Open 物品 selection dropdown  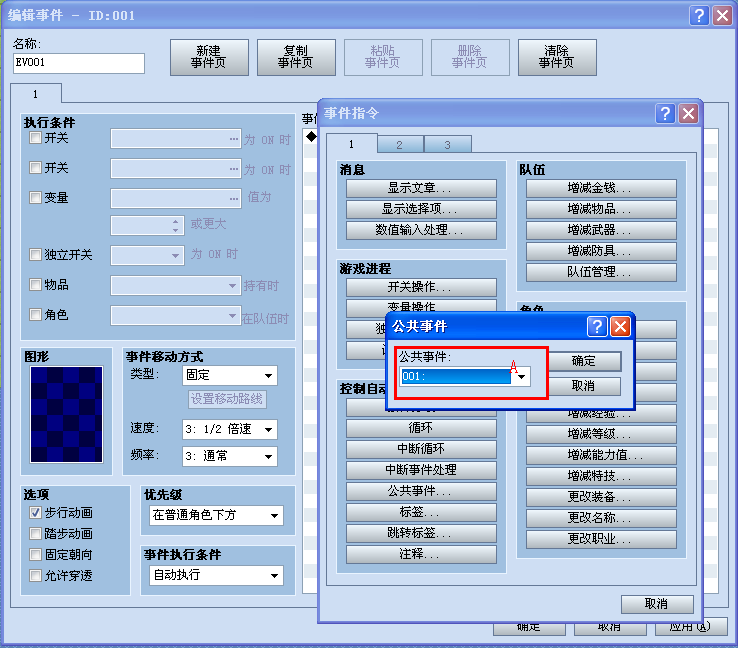coord(176,286)
